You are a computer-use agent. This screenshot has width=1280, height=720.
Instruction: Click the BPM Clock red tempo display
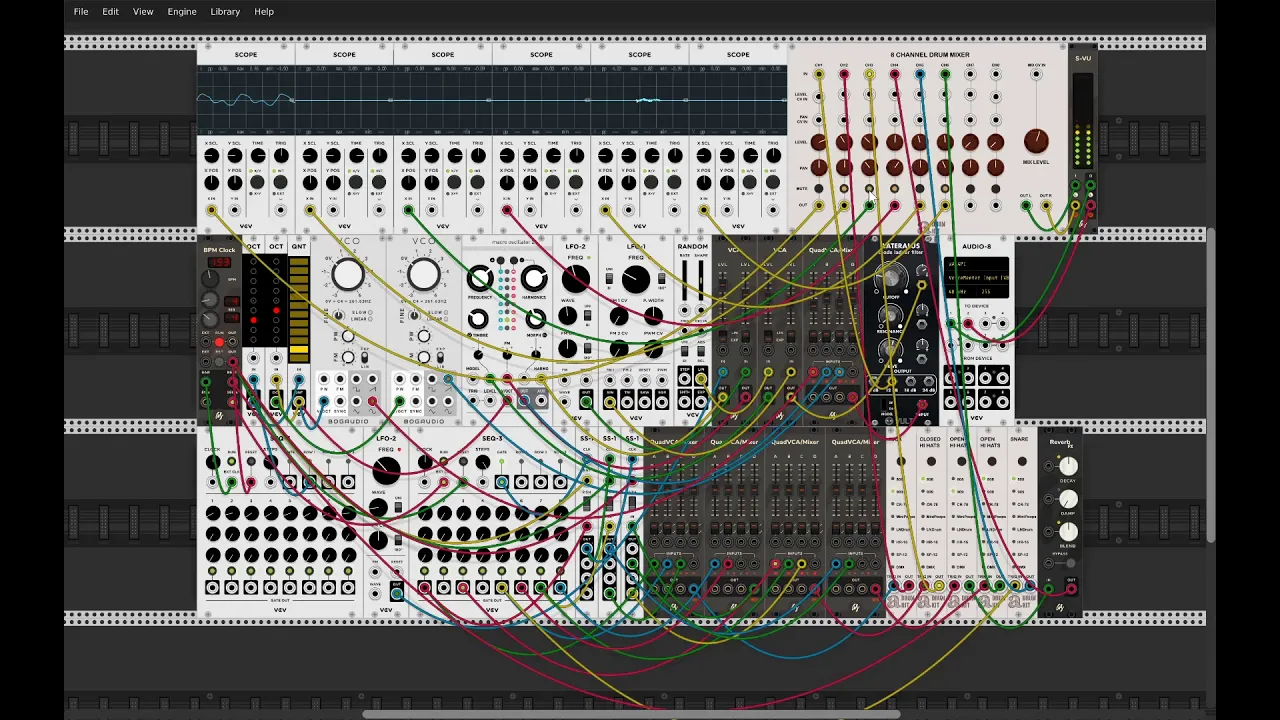point(219,262)
